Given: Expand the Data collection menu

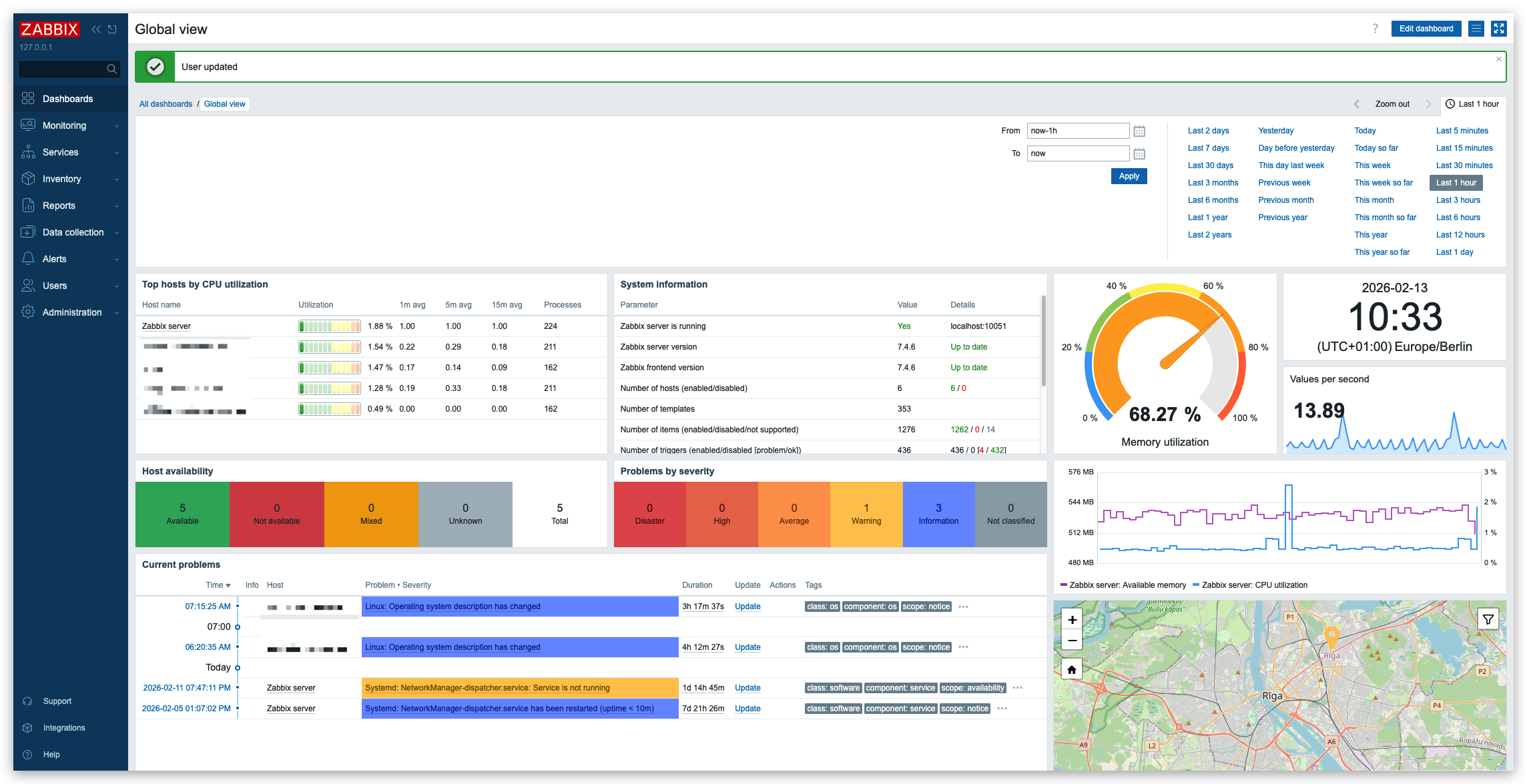Looking at the screenshot, I should click(70, 232).
